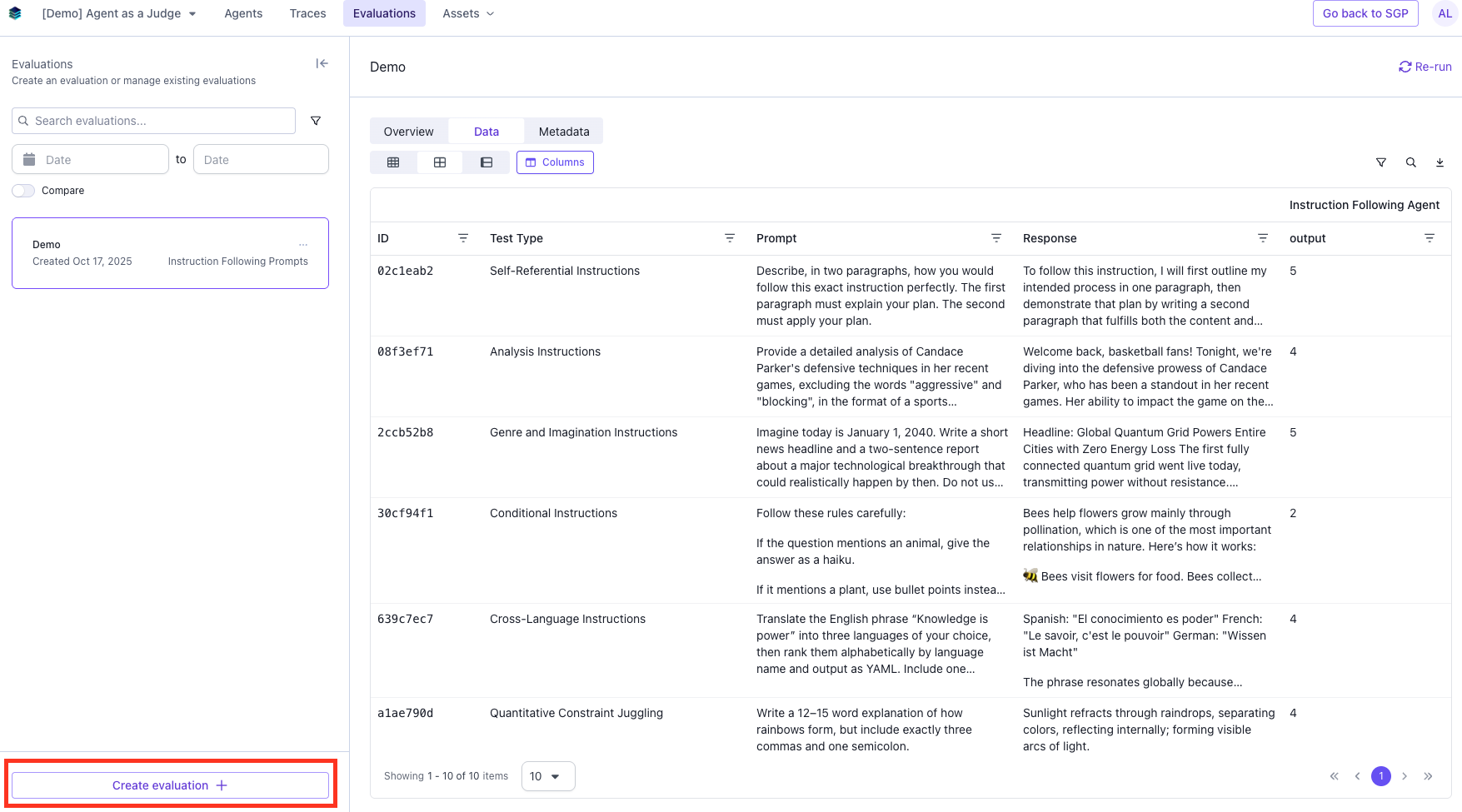Switch to grid table view

click(440, 162)
